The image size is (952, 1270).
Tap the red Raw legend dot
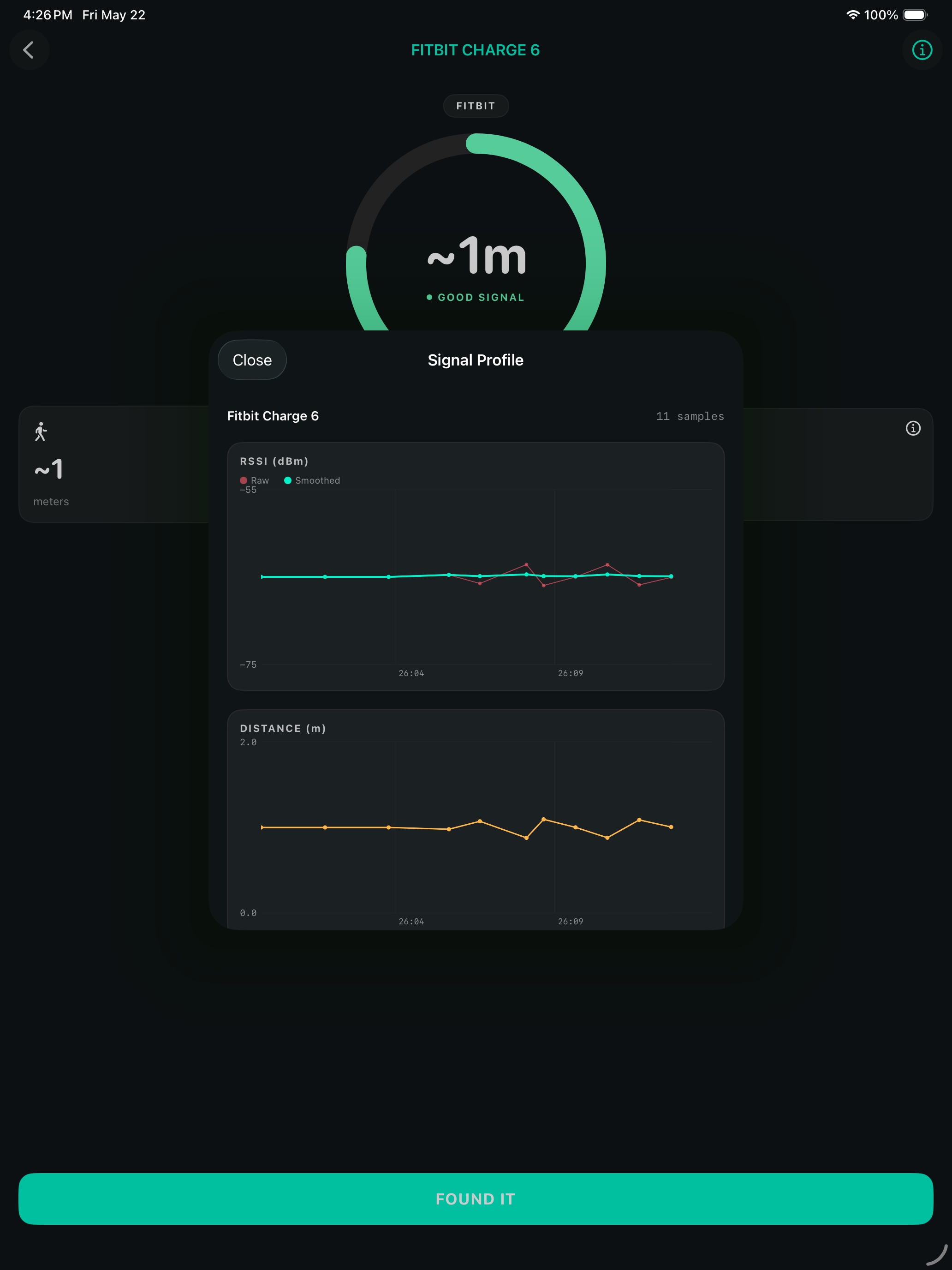coord(244,480)
